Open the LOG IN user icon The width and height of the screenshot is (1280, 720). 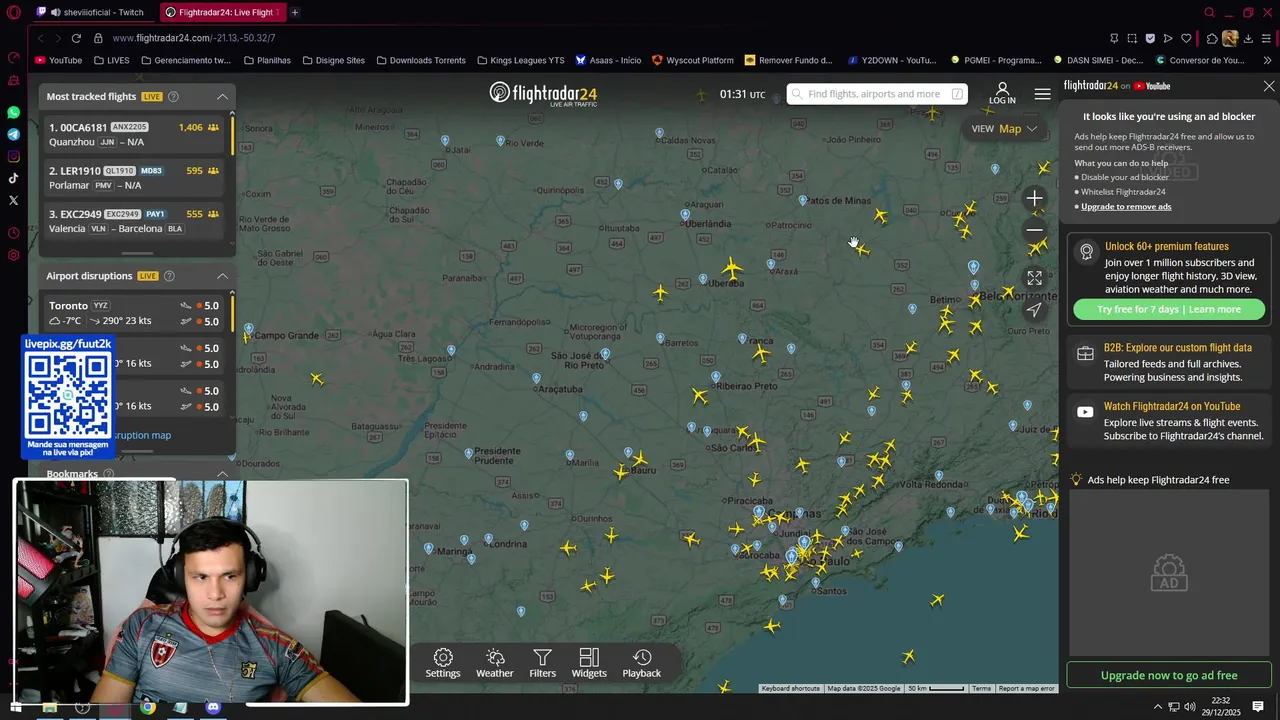(x=1002, y=94)
